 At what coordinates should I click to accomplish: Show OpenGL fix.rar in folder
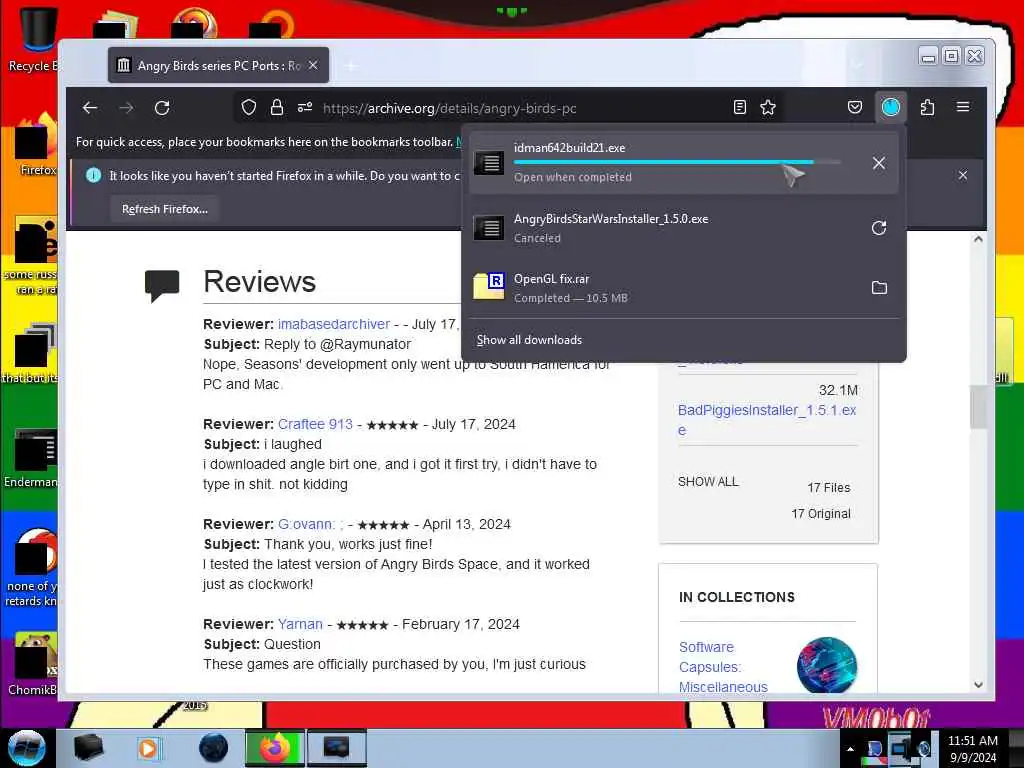tap(879, 287)
